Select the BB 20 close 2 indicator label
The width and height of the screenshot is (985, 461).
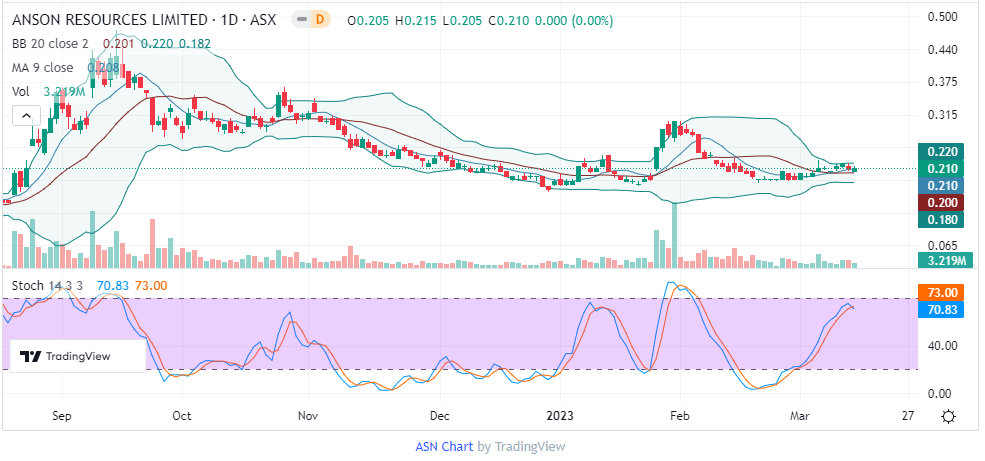coord(51,43)
